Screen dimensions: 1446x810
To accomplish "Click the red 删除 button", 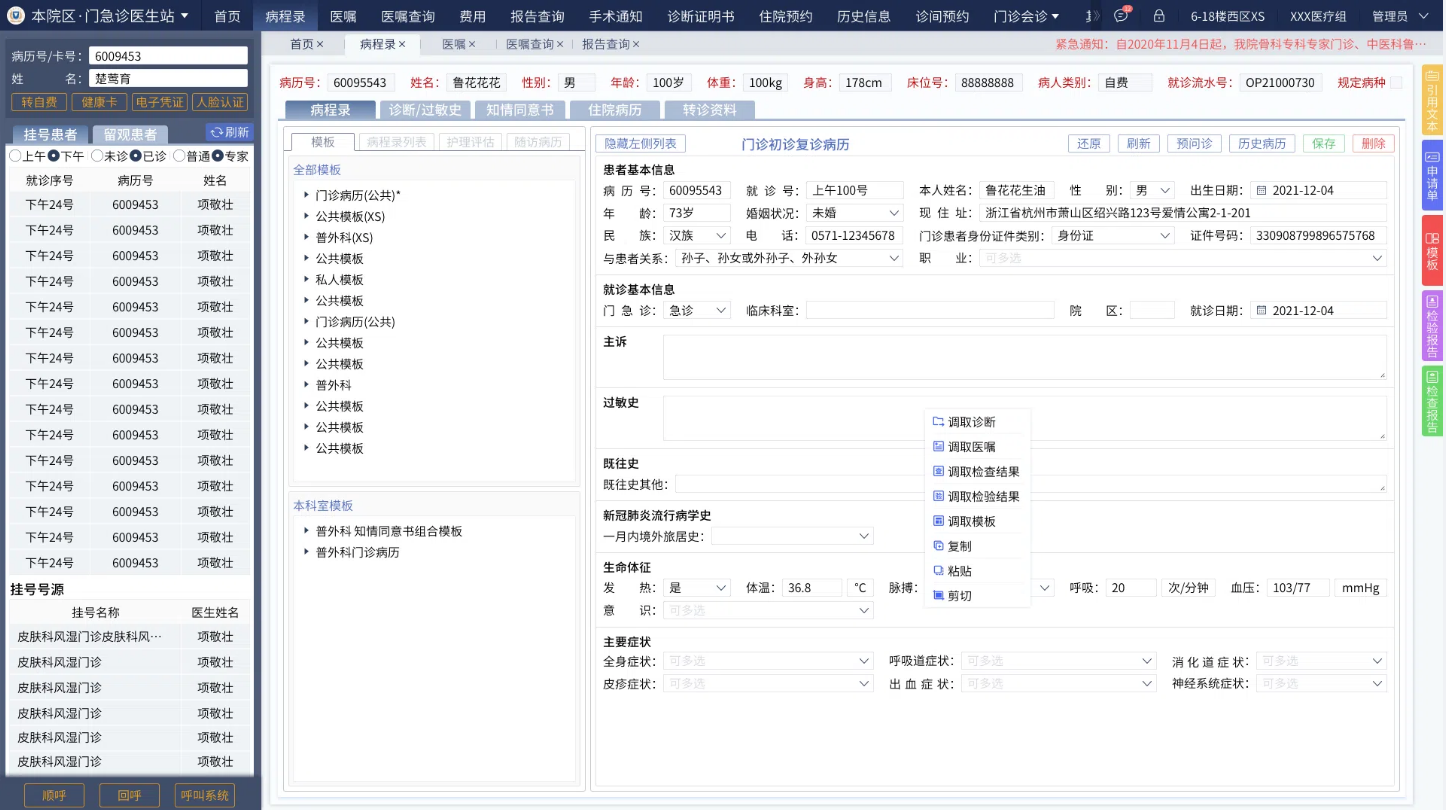I will pos(1374,144).
